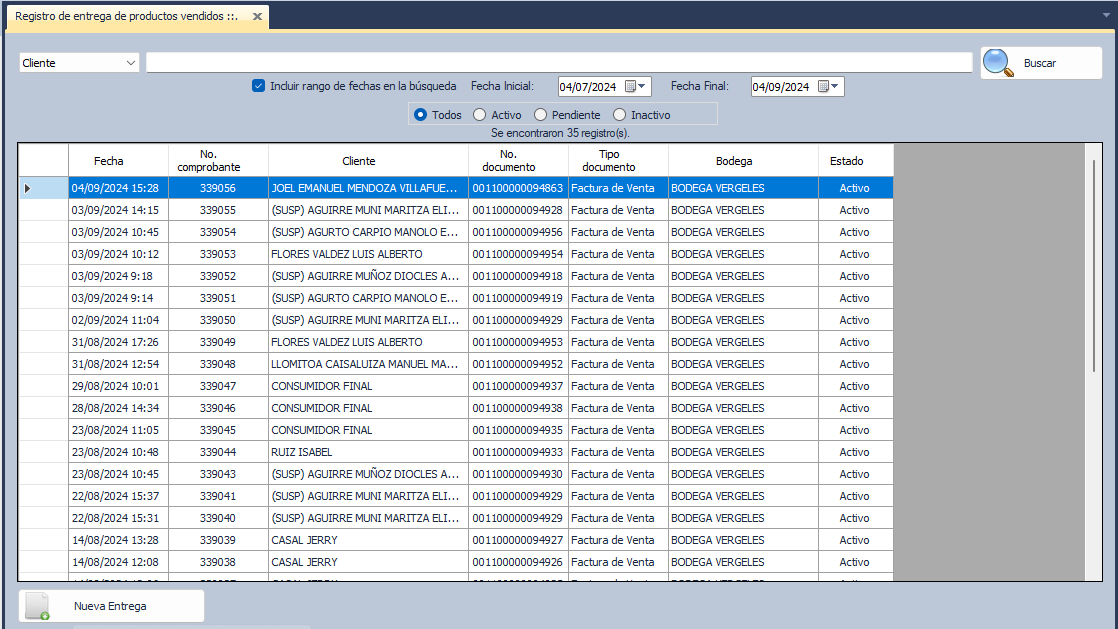Open the tab list arrow at top right

[x=1107, y=16]
